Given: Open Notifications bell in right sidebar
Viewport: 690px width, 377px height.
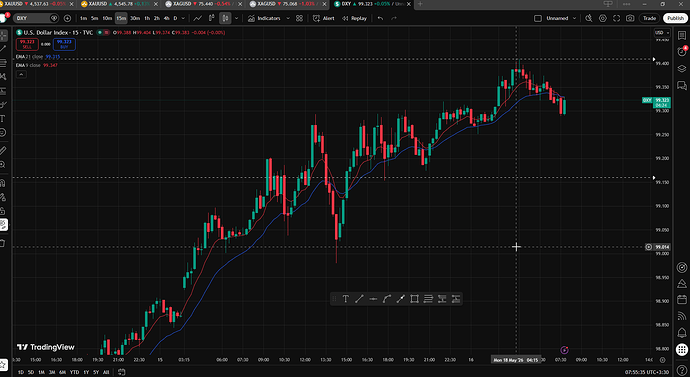Looking at the screenshot, I should tap(682, 333).
